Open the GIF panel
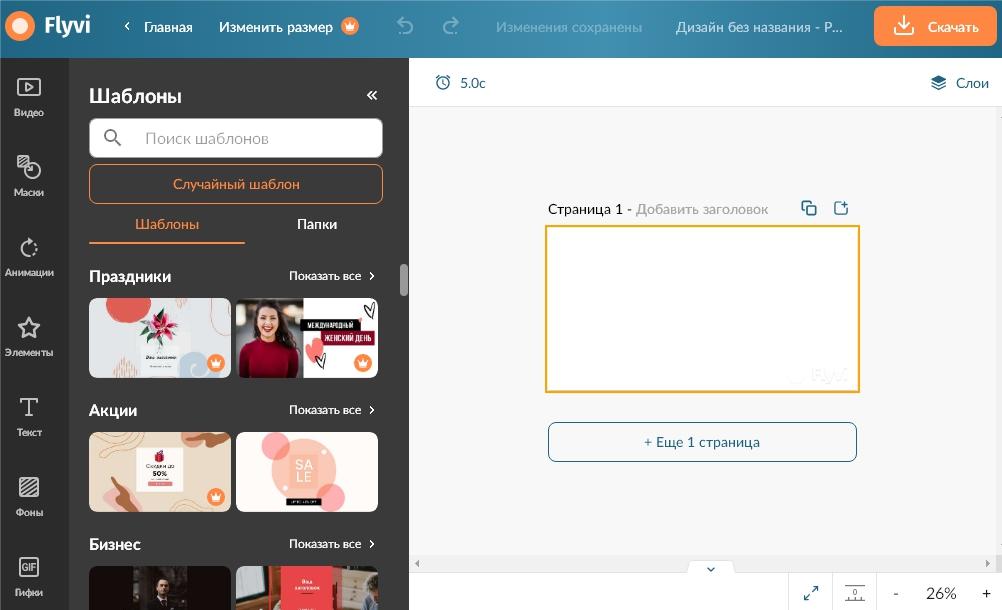The image size is (1002, 610). click(x=29, y=576)
